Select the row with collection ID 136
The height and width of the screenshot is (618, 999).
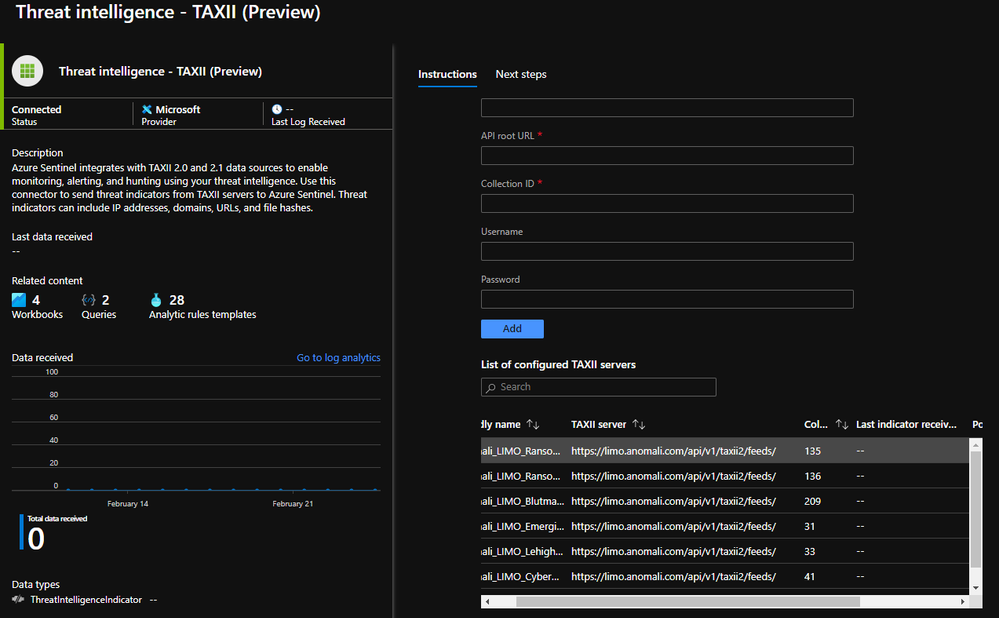coord(725,476)
